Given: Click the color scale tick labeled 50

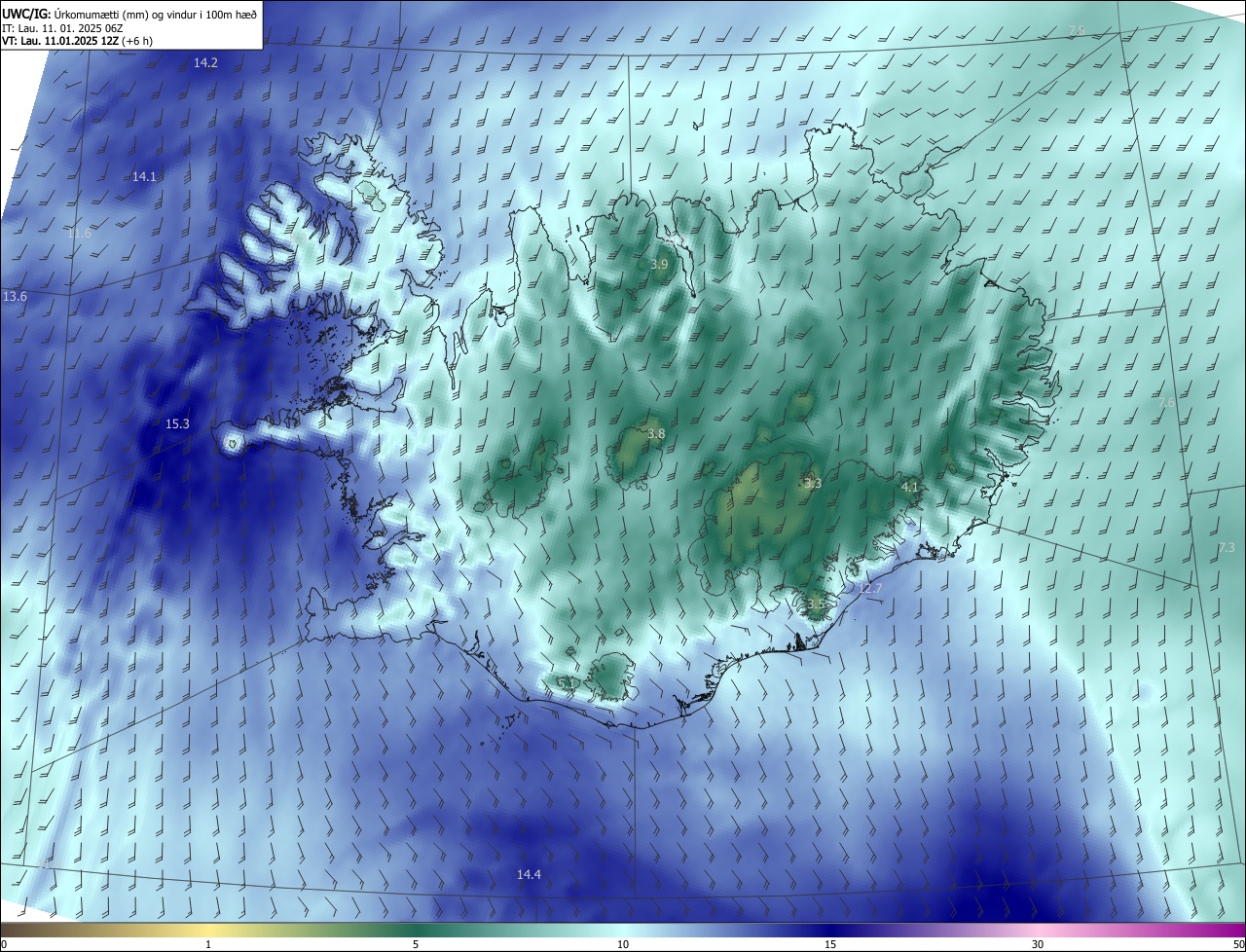Looking at the screenshot, I should pyautogui.click(x=1238, y=944).
